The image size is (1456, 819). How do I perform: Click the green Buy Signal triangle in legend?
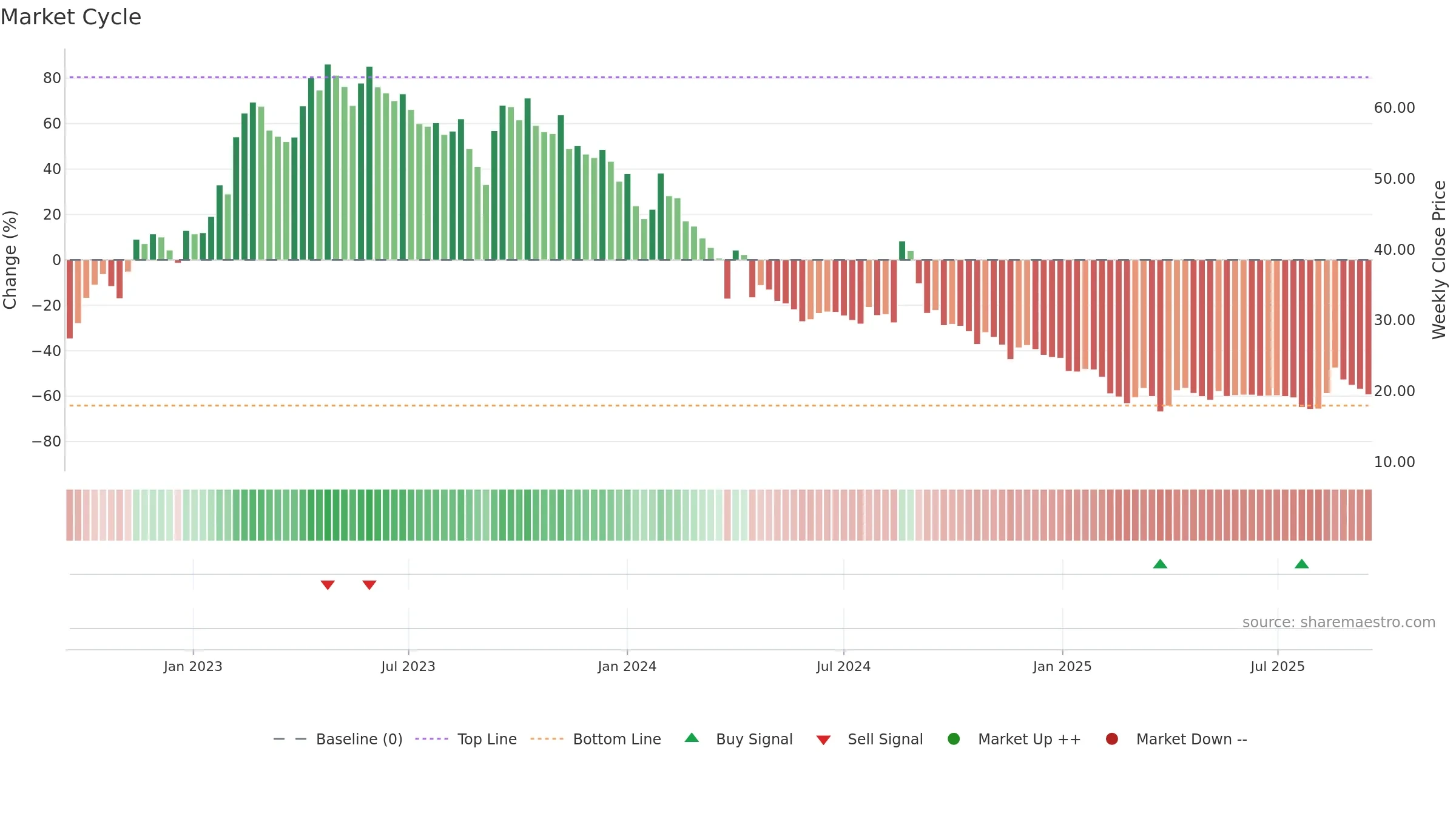[x=692, y=738]
